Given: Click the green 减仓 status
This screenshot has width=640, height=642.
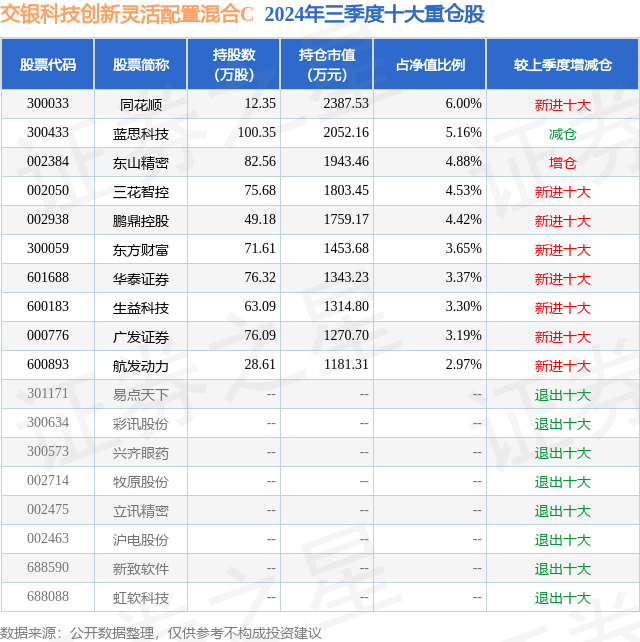Looking at the screenshot, I should [x=563, y=134].
